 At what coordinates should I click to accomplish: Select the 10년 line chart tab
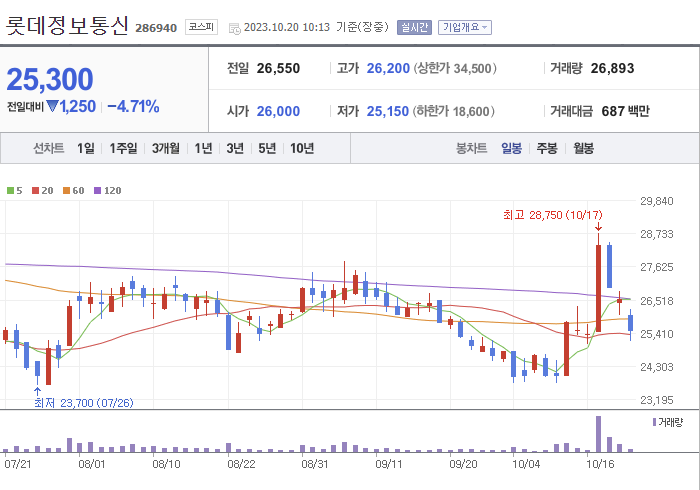[x=302, y=148]
